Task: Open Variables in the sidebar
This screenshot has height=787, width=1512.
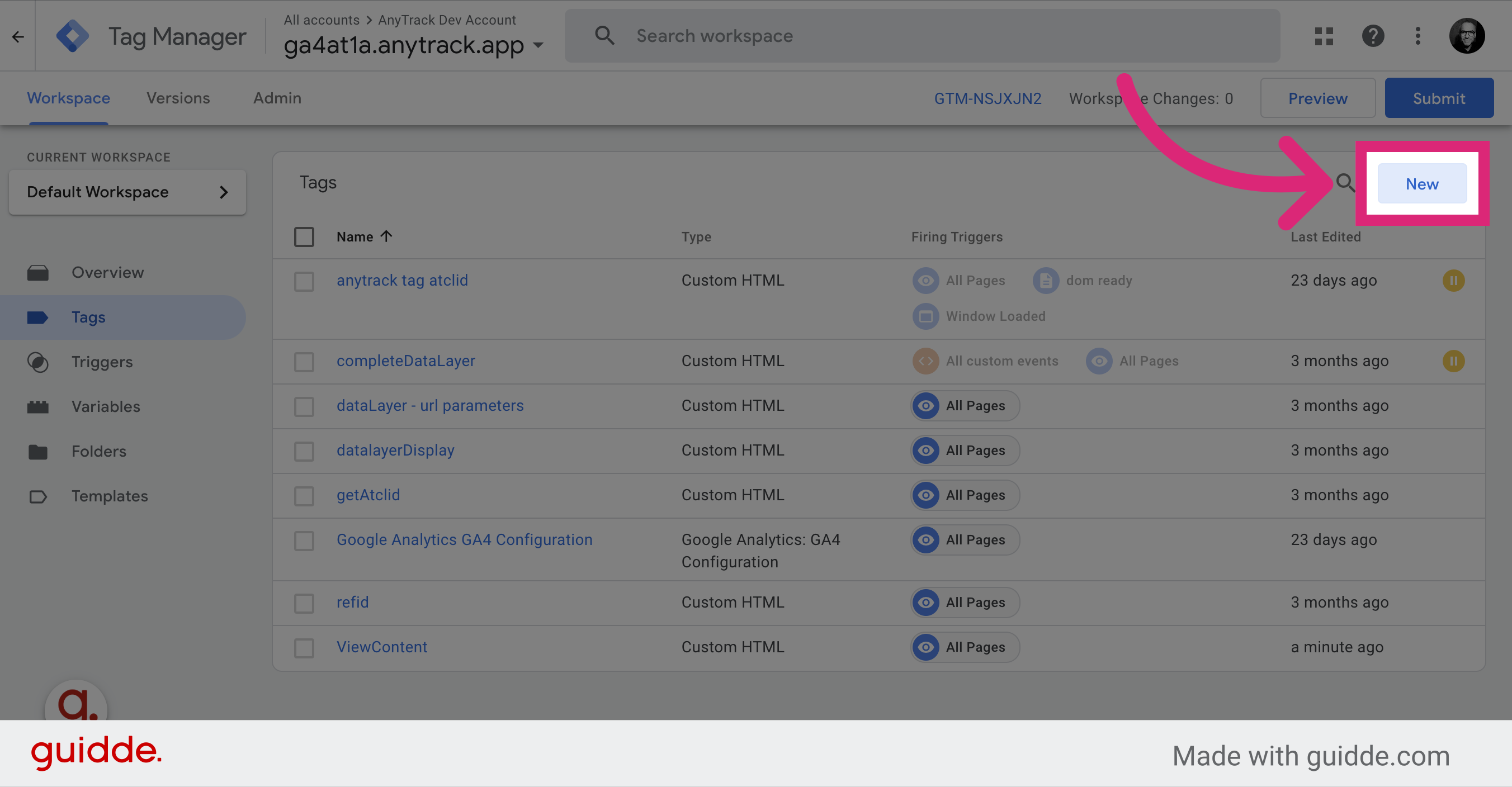Action: [122, 407]
